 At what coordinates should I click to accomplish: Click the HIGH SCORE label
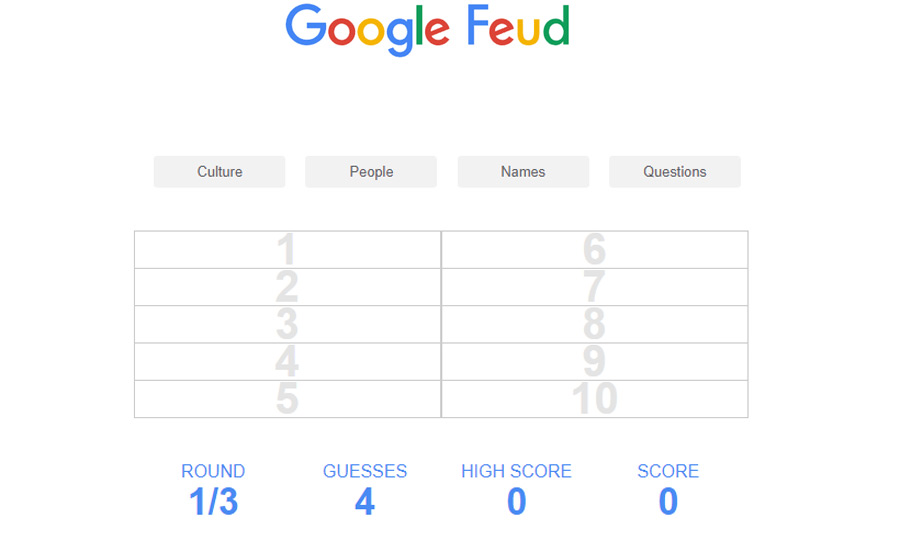pos(516,471)
